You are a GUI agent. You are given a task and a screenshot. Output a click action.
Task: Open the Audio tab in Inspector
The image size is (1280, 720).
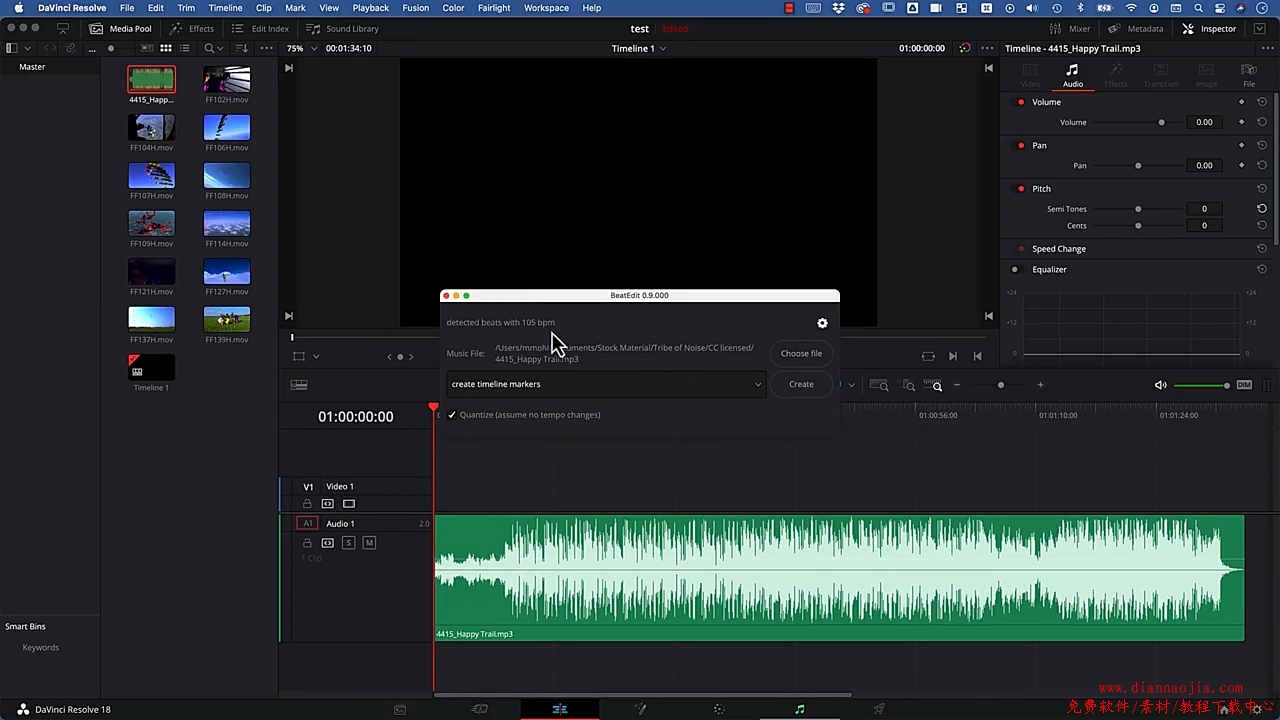tap(1072, 75)
